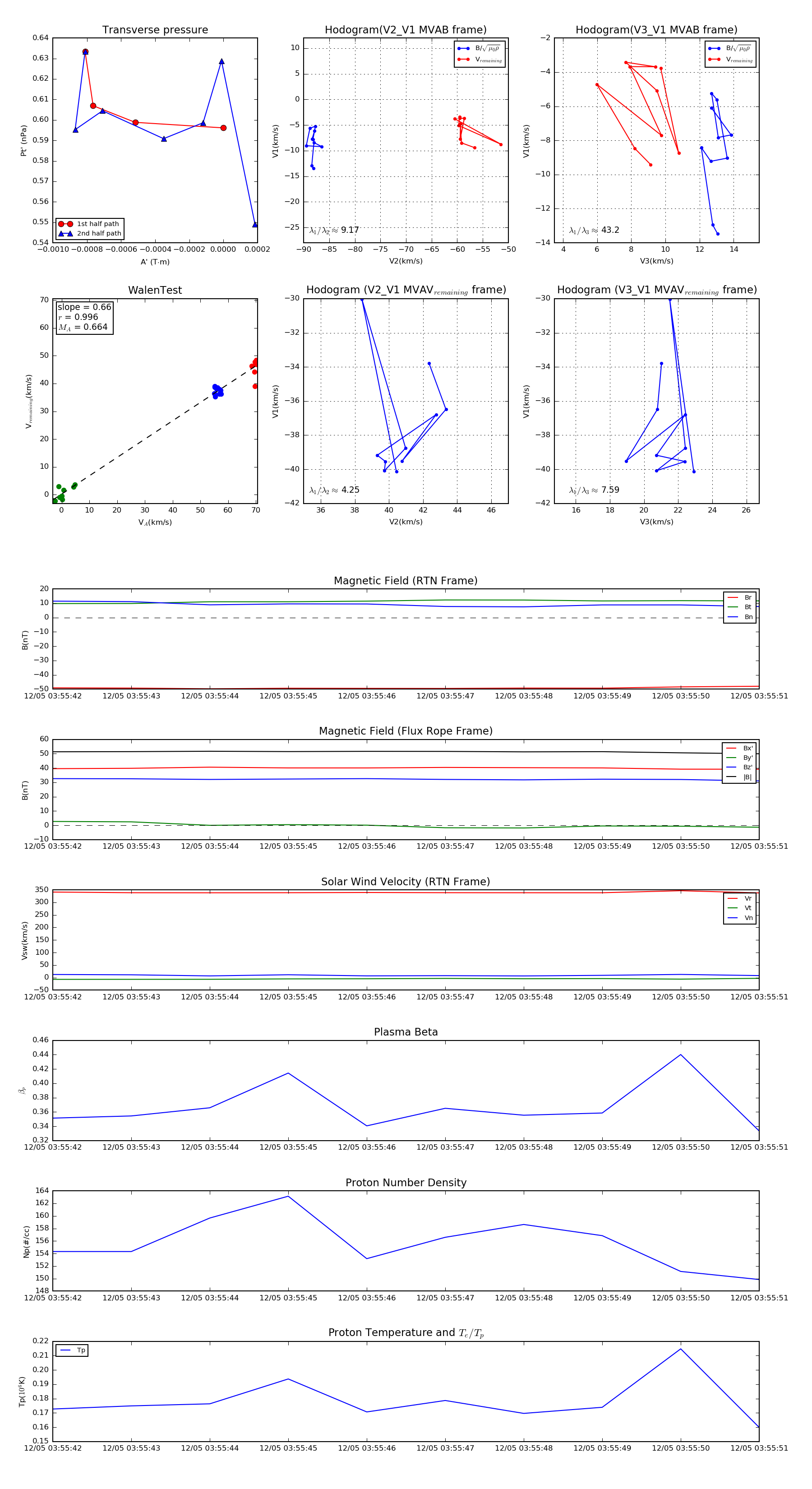Click the '|B|' legend entry

pyautogui.click(x=739, y=777)
